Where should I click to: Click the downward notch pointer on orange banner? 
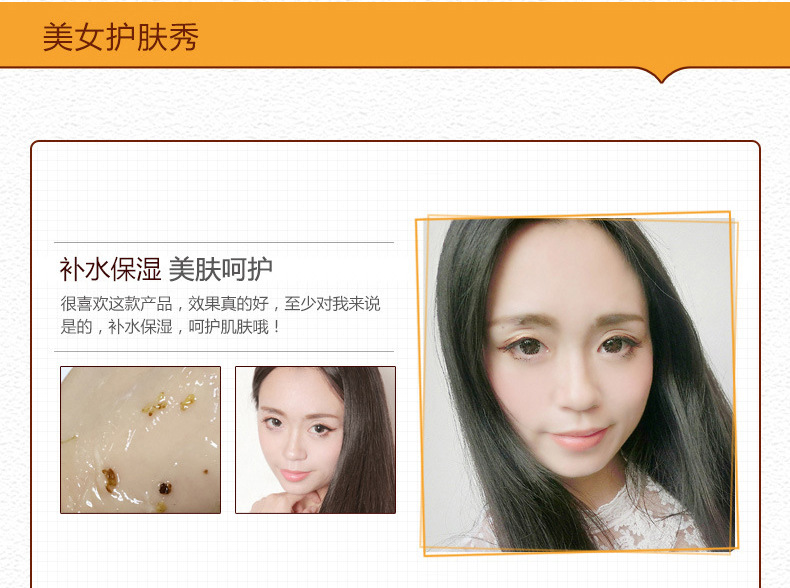(x=662, y=76)
